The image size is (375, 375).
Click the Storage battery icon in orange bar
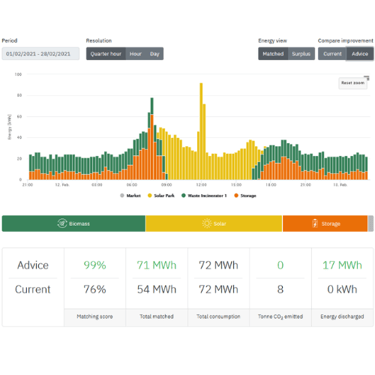[315, 223]
